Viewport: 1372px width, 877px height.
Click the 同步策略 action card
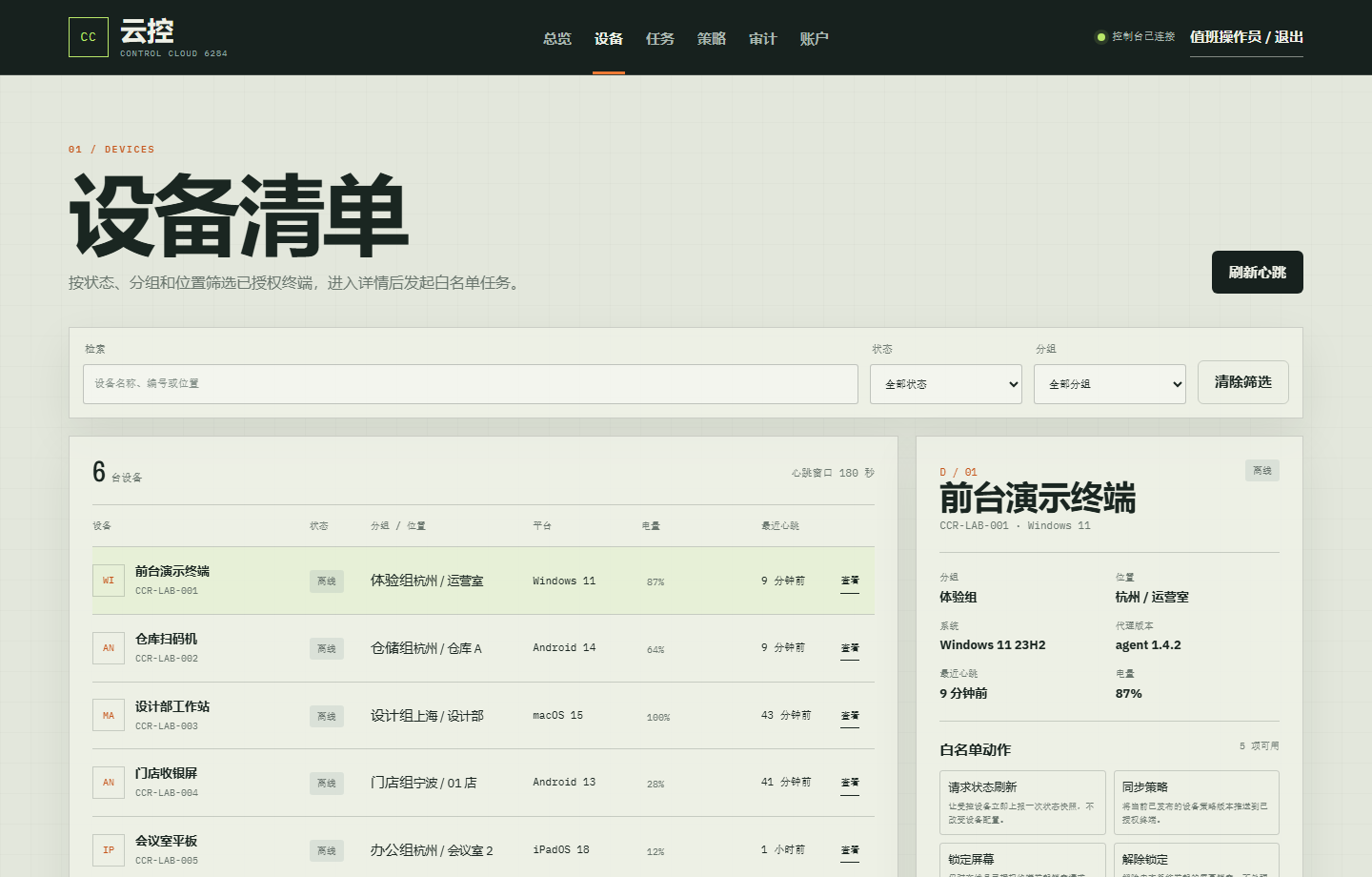[x=1197, y=803]
